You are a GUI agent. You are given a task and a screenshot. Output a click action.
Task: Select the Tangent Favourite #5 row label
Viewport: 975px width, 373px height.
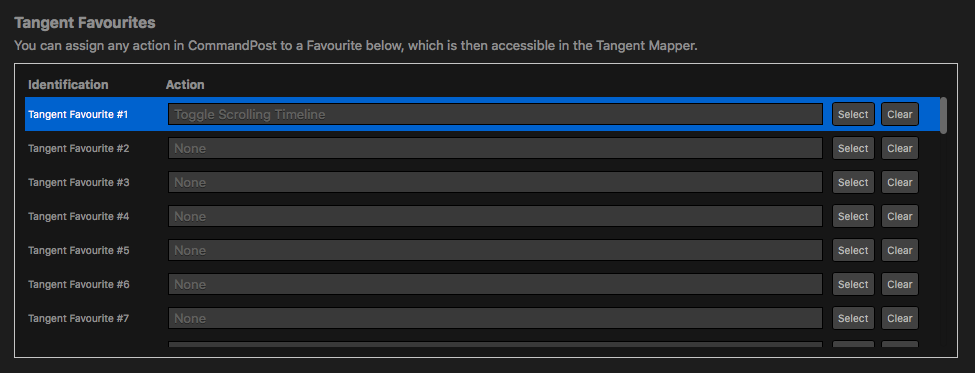coord(78,251)
